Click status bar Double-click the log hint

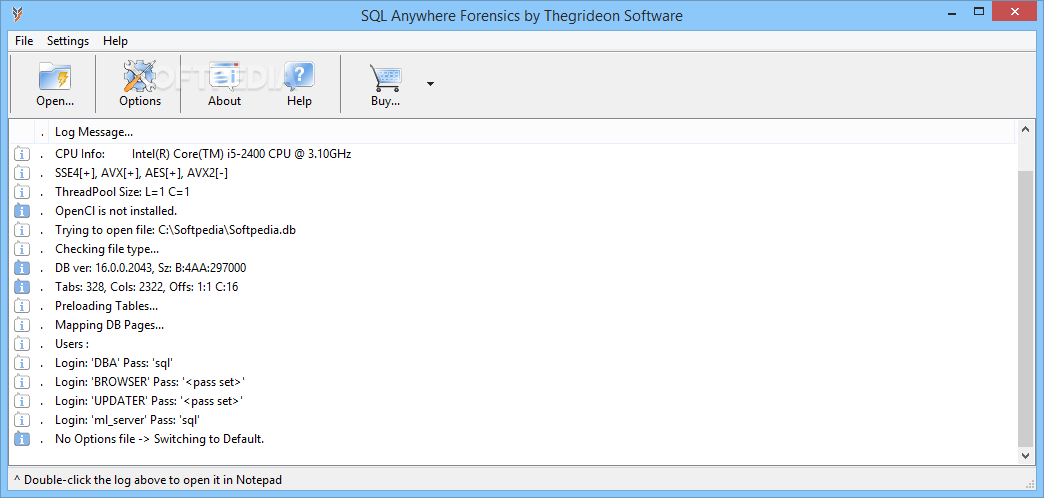(x=147, y=479)
